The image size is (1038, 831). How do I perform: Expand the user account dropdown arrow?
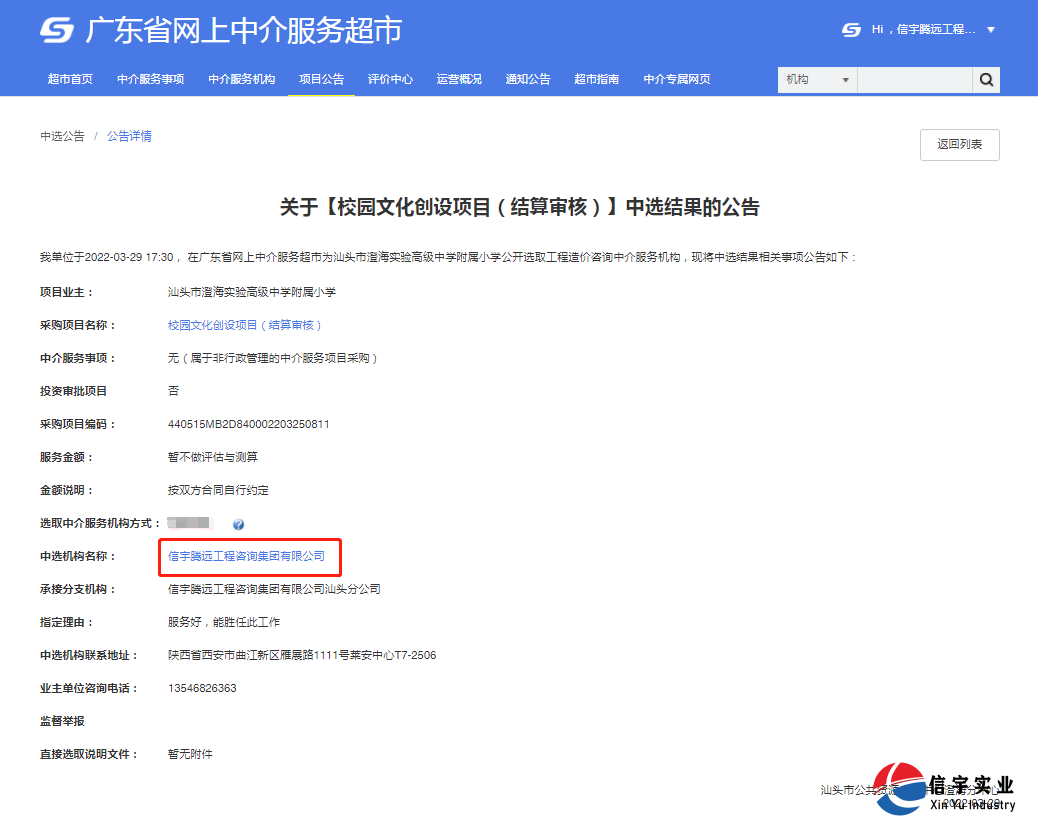point(991,29)
